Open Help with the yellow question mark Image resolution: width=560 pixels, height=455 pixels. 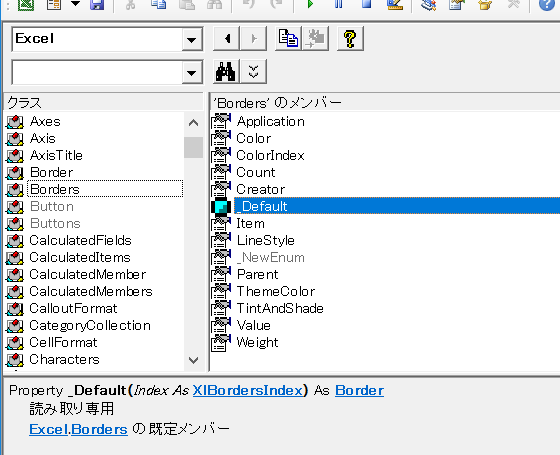click(x=350, y=38)
